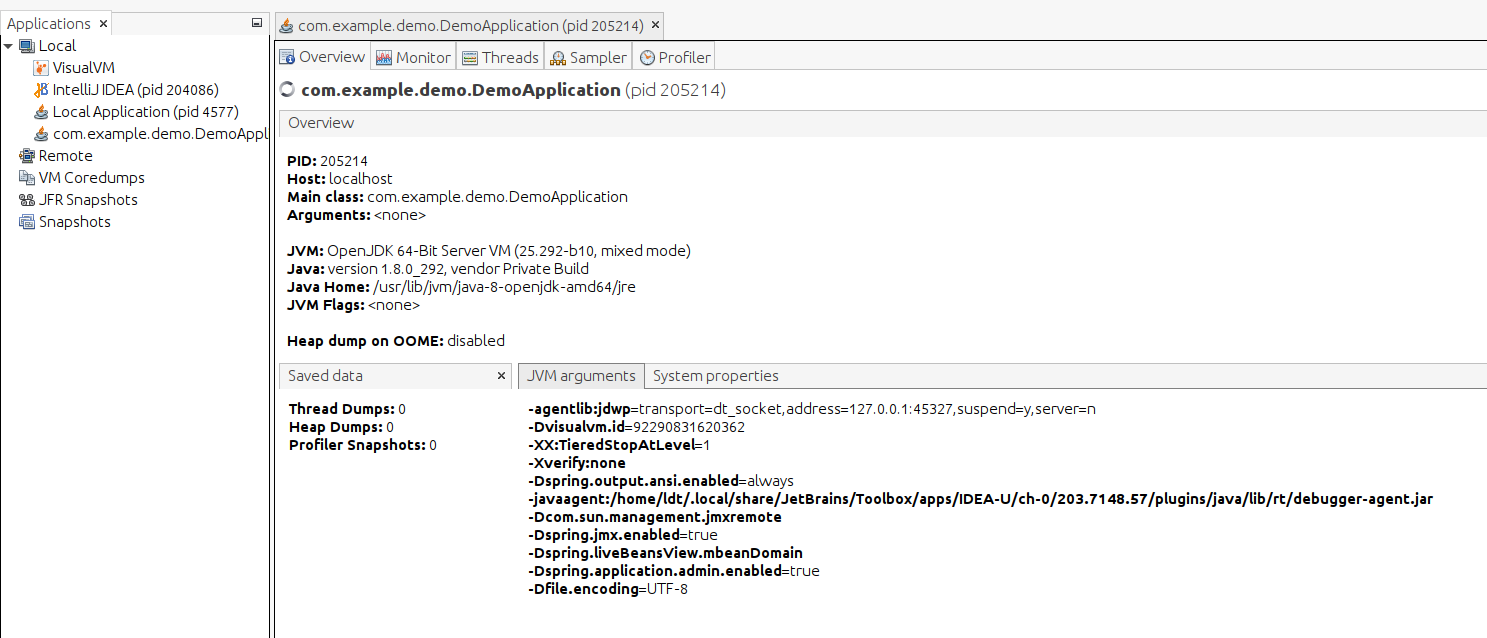Viewport: 1487px width, 638px height.
Task: Select VisualVM in the applications tree
Action: 84,68
